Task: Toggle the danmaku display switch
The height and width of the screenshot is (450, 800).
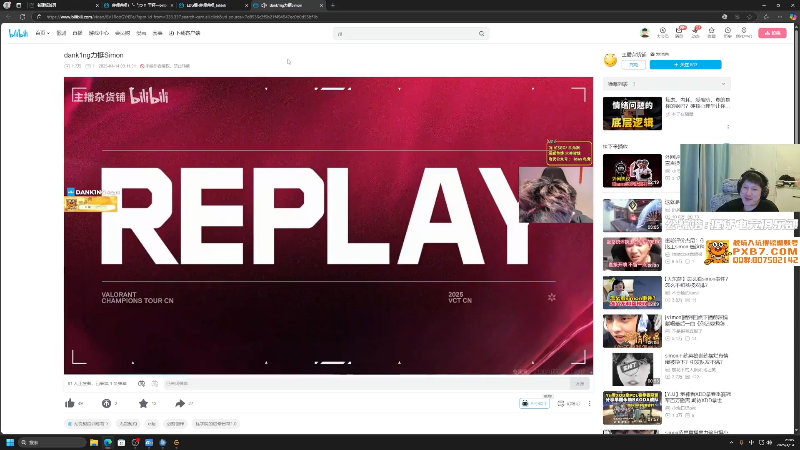Action: (141, 384)
